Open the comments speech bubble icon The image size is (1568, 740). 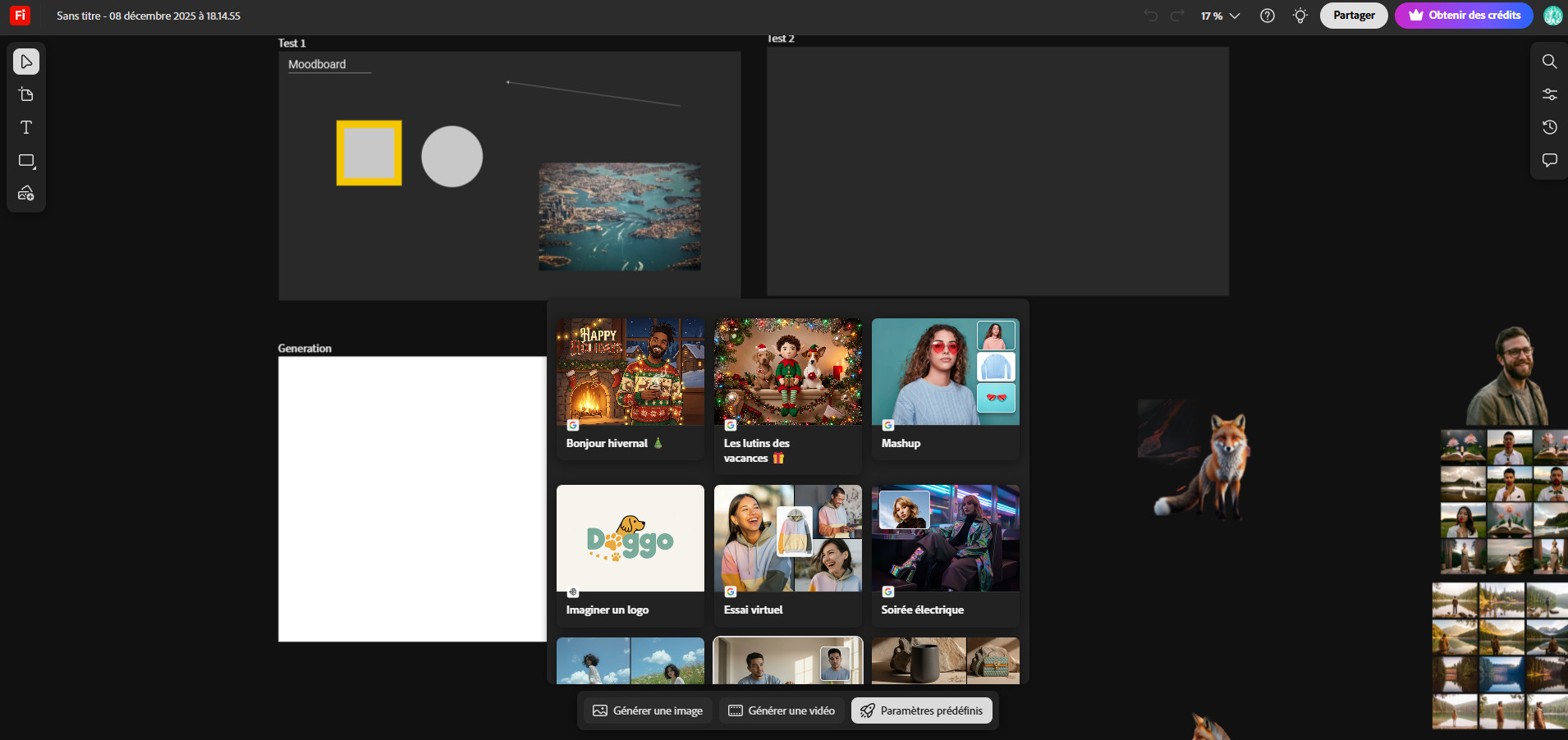1549,160
